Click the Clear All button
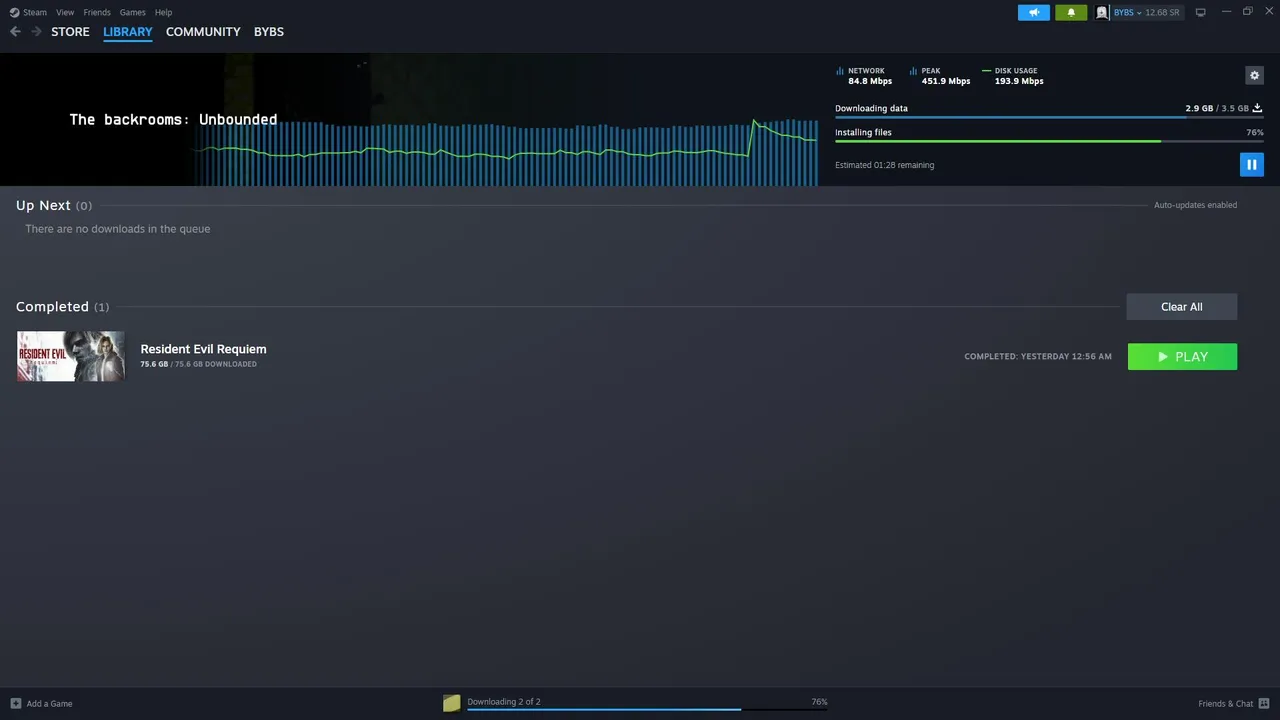1280x720 pixels. (1182, 307)
